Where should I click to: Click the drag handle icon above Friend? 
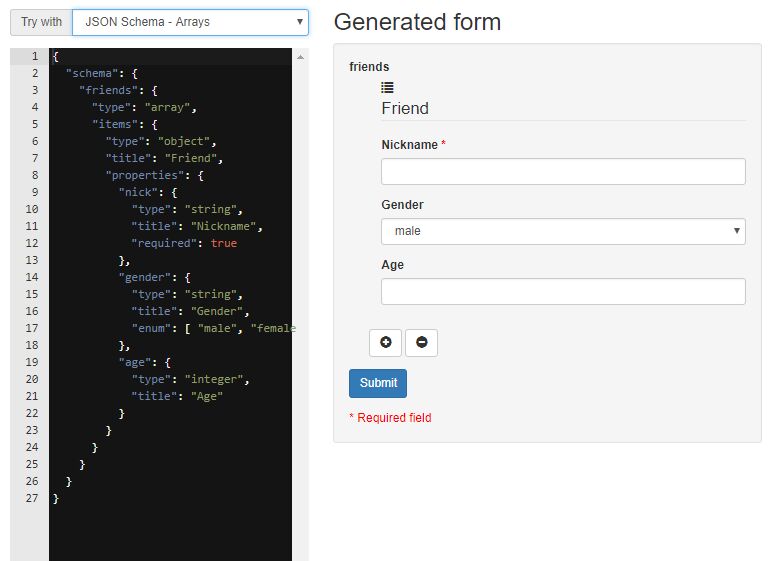(x=387, y=88)
